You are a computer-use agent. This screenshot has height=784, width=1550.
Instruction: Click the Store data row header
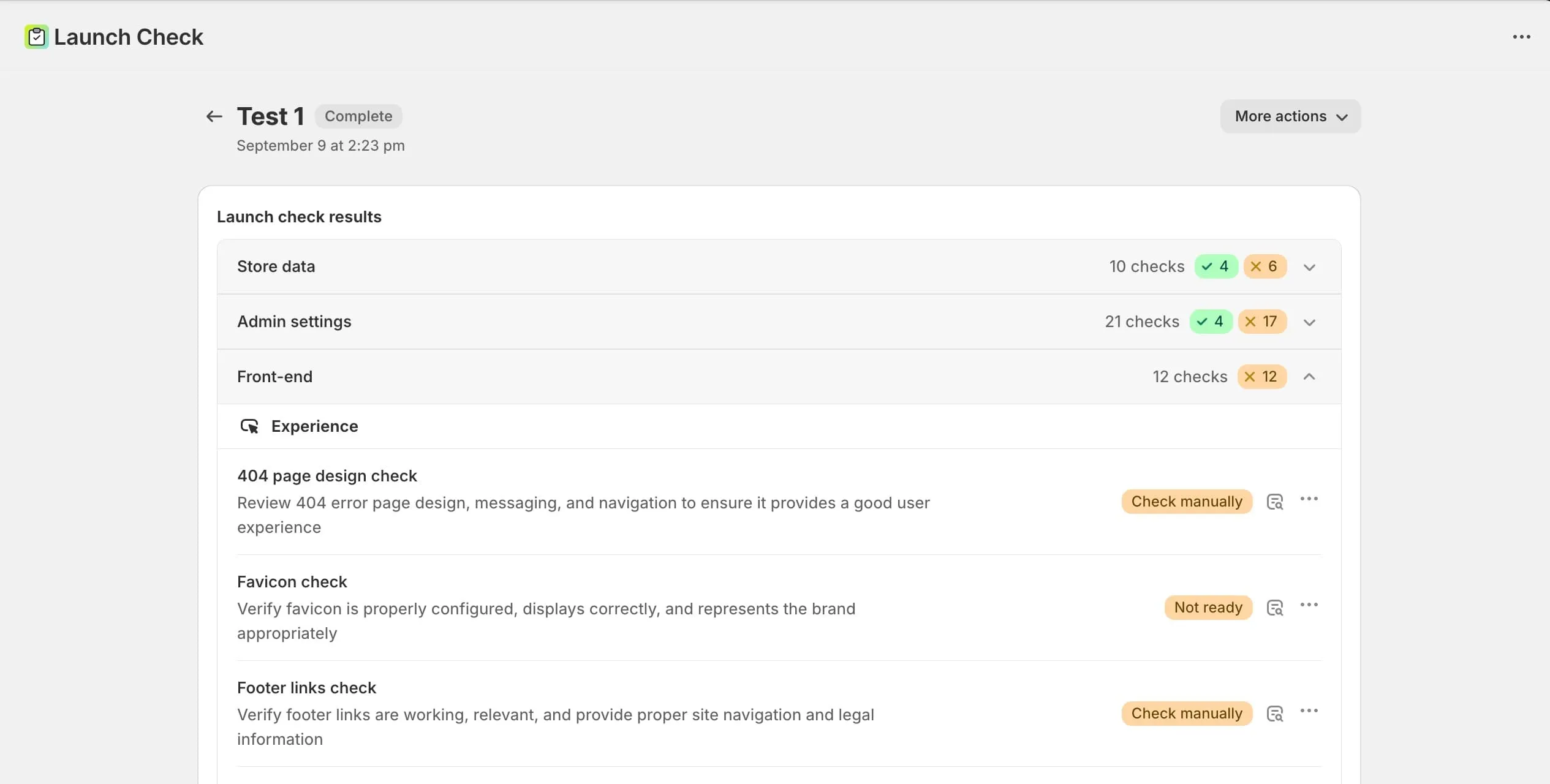click(276, 266)
